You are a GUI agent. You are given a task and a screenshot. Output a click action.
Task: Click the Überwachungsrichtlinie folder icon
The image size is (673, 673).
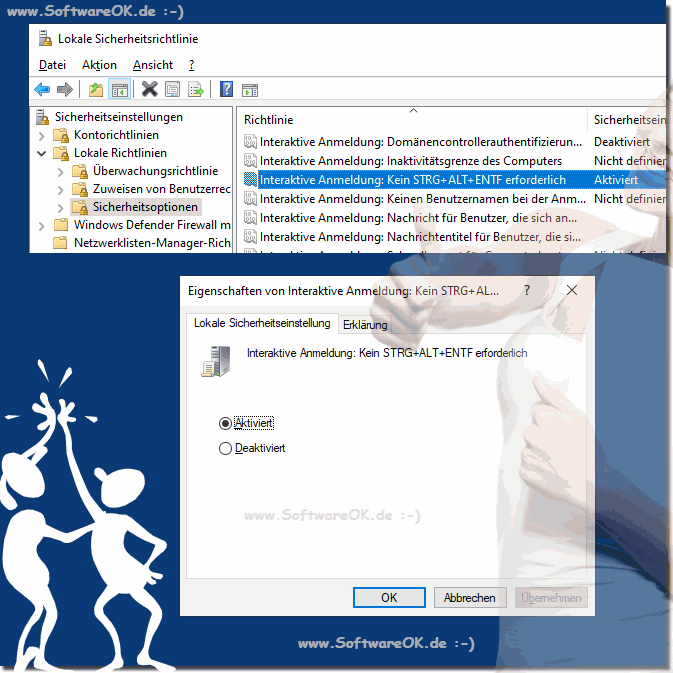click(80, 171)
